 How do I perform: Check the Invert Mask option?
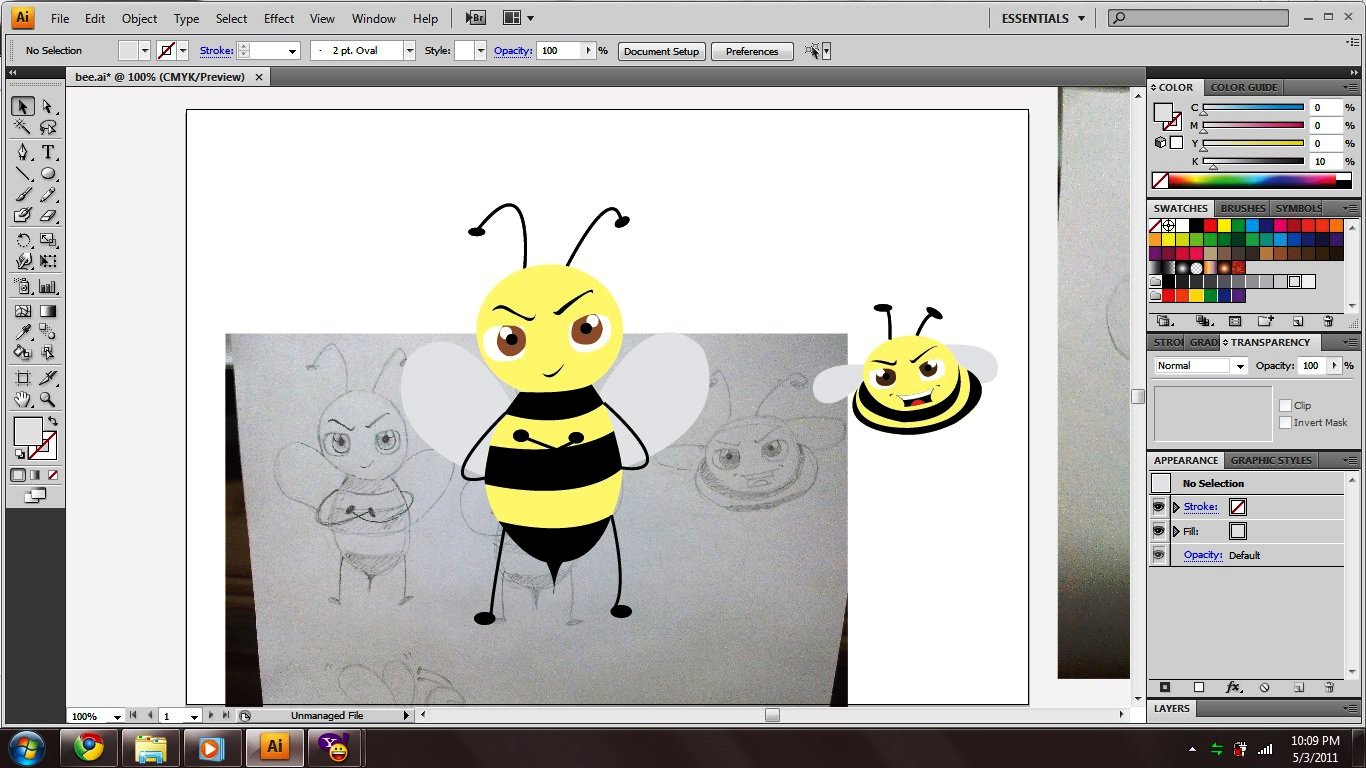click(x=1286, y=423)
